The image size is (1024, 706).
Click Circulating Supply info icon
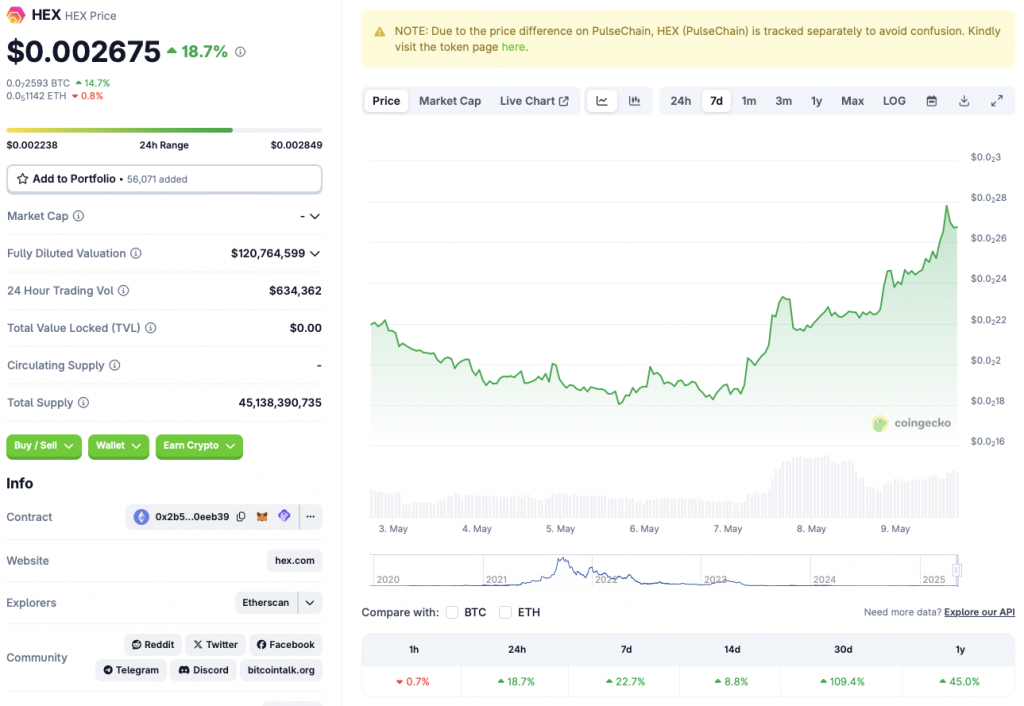coord(115,364)
